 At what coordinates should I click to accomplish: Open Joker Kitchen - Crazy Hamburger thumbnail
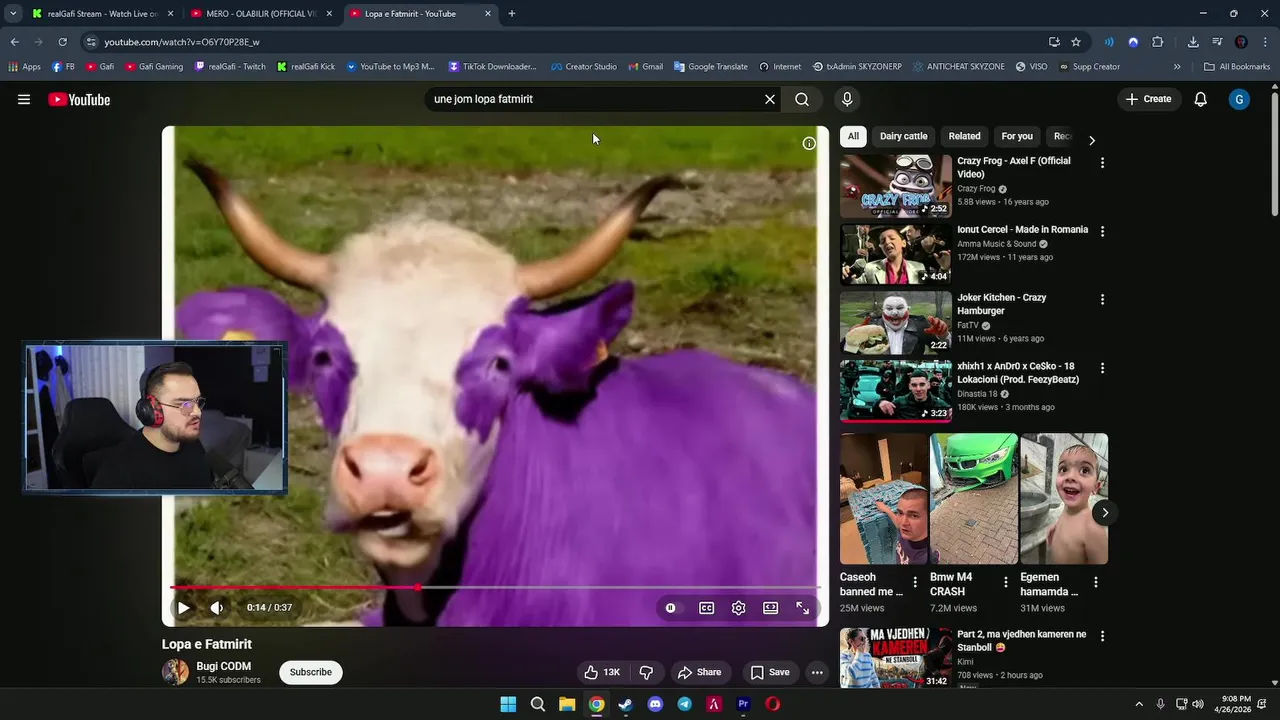(896, 323)
